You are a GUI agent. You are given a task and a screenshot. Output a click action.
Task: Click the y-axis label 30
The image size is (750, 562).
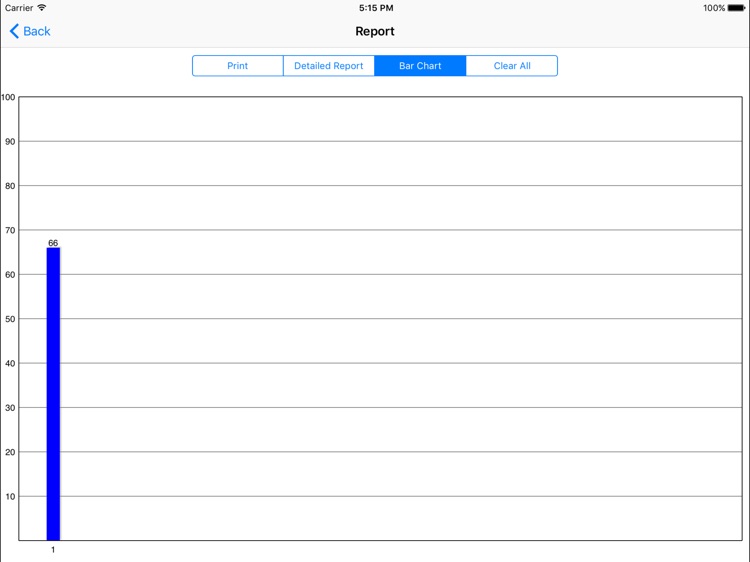[10, 408]
